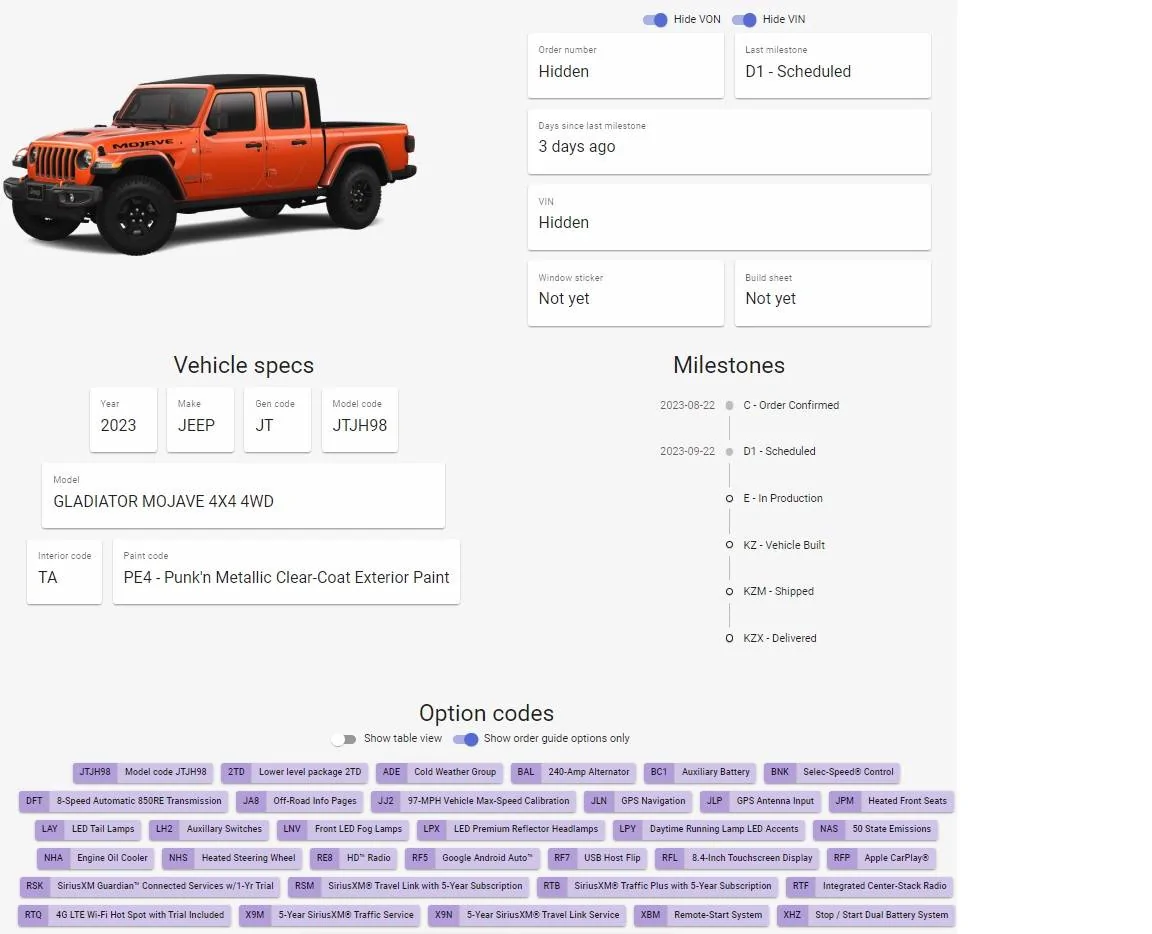Viewport: 1152px width, 934px height.
Task: Click the PE4 Punk'n Metallic paint code card
Action: tap(287, 572)
